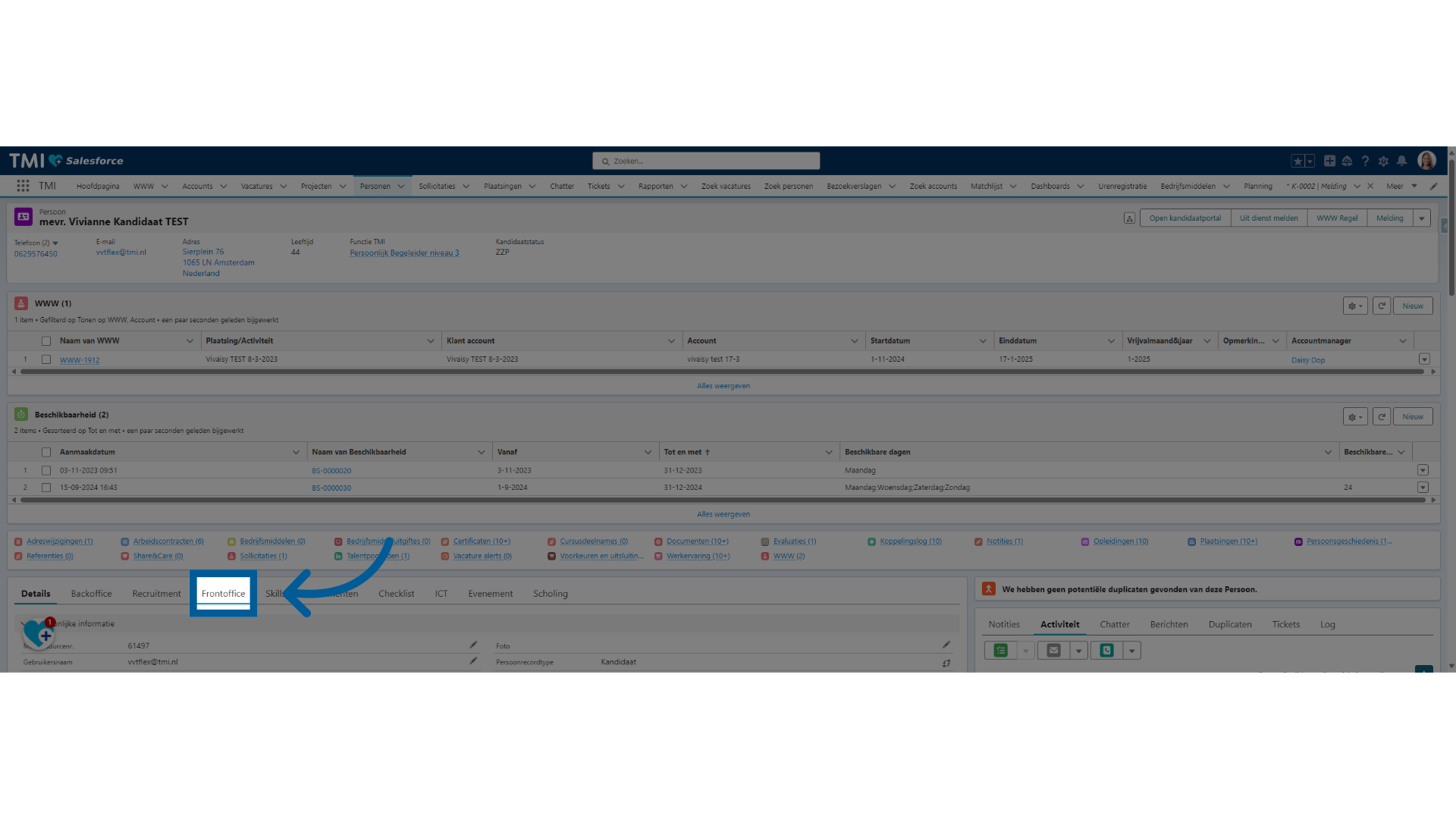Click the heart plus floating widget
The width and height of the screenshot is (1456, 819).
(38, 632)
